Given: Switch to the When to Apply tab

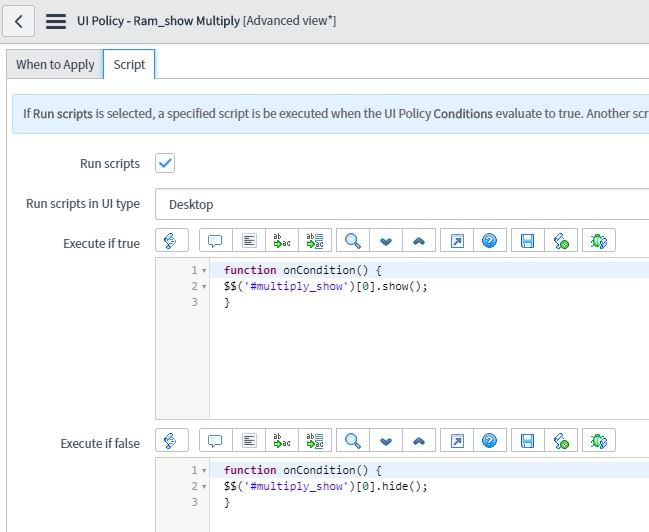Looking at the screenshot, I should coord(55,65).
